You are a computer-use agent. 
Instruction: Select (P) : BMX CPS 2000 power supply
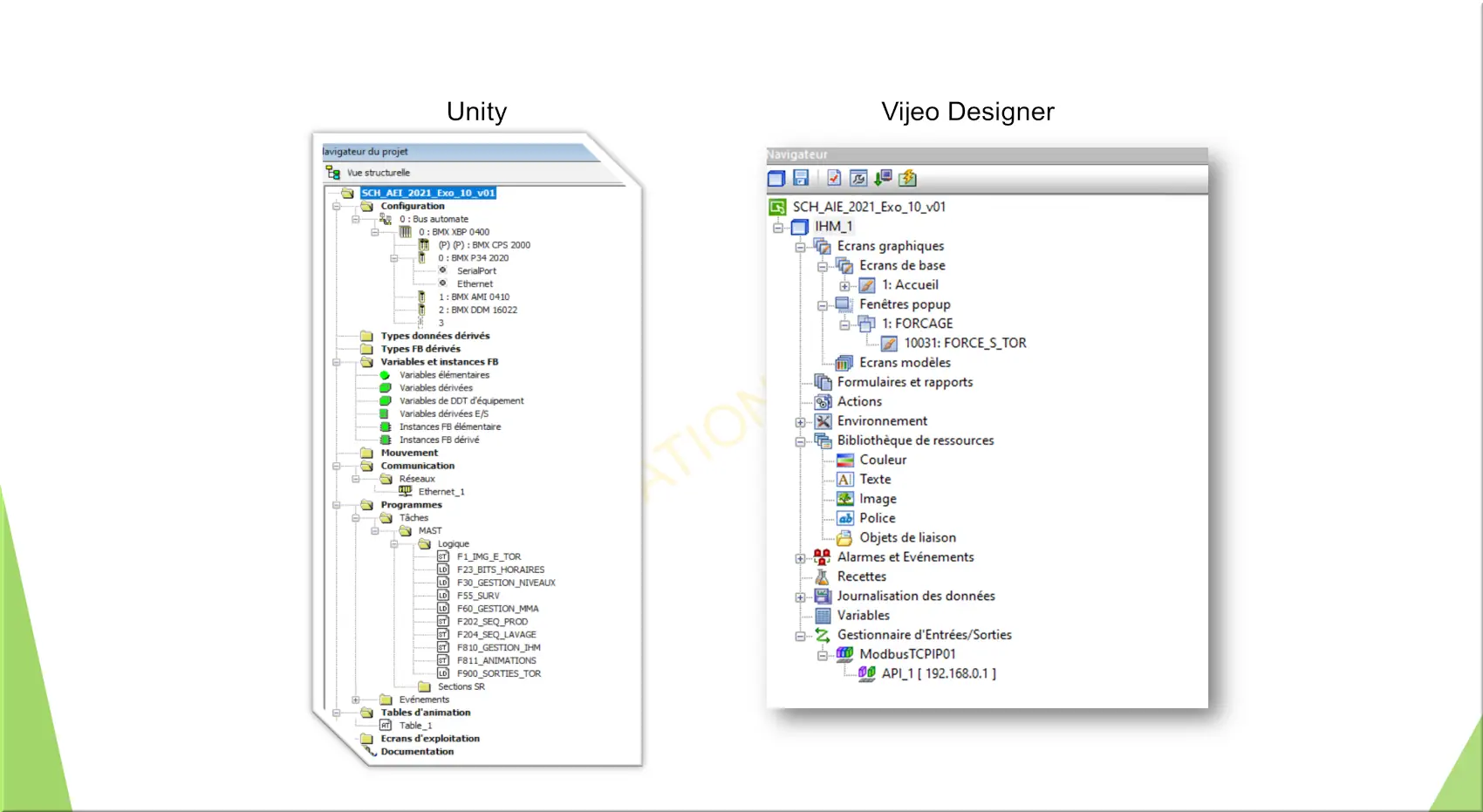click(x=484, y=245)
